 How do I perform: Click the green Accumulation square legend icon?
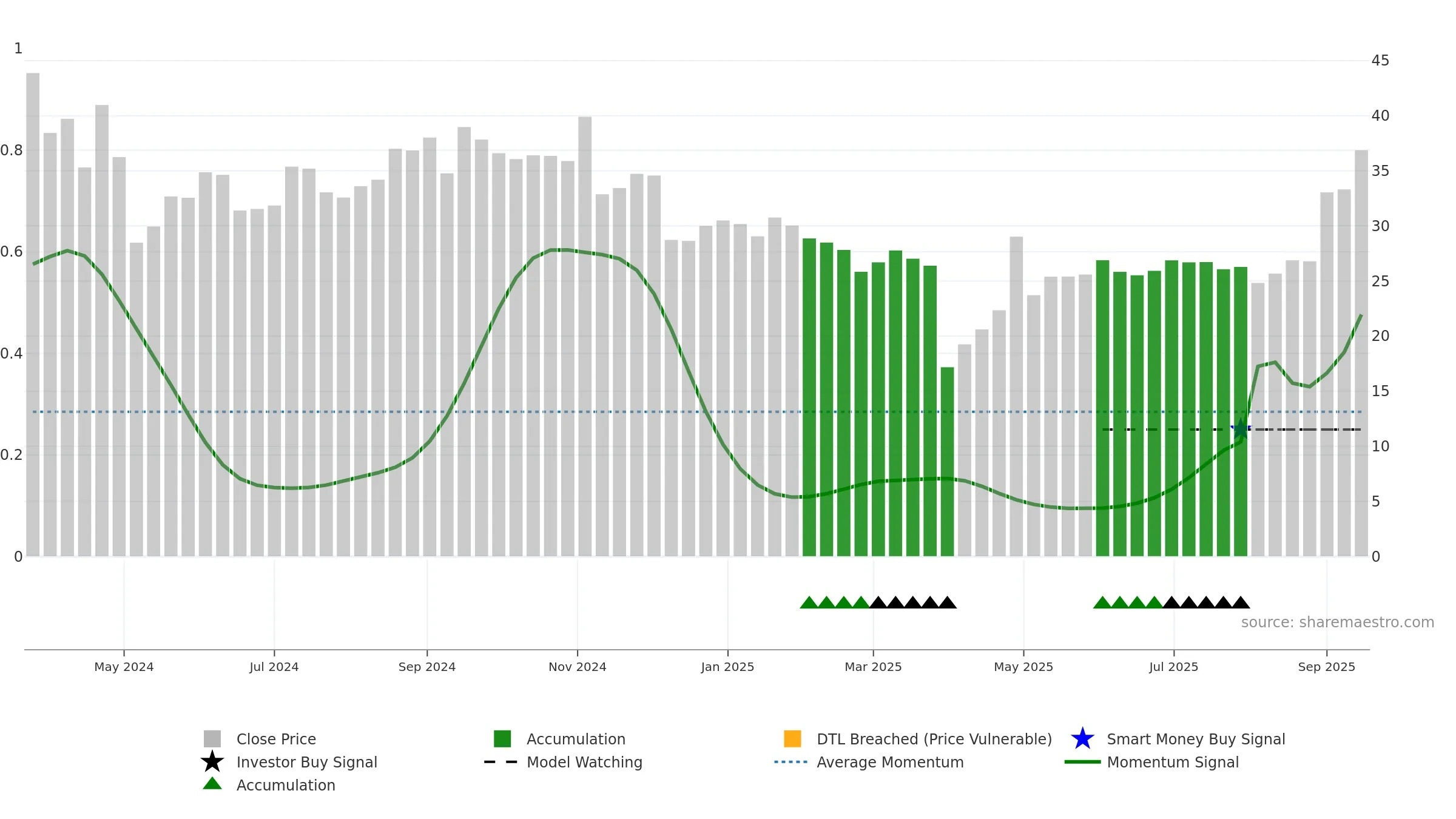point(502,738)
